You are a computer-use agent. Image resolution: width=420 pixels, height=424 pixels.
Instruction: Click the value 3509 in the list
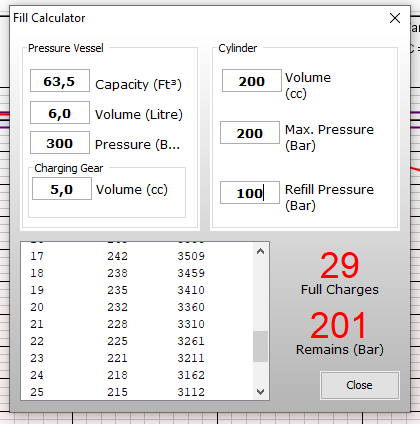click(x=191, y=256)
